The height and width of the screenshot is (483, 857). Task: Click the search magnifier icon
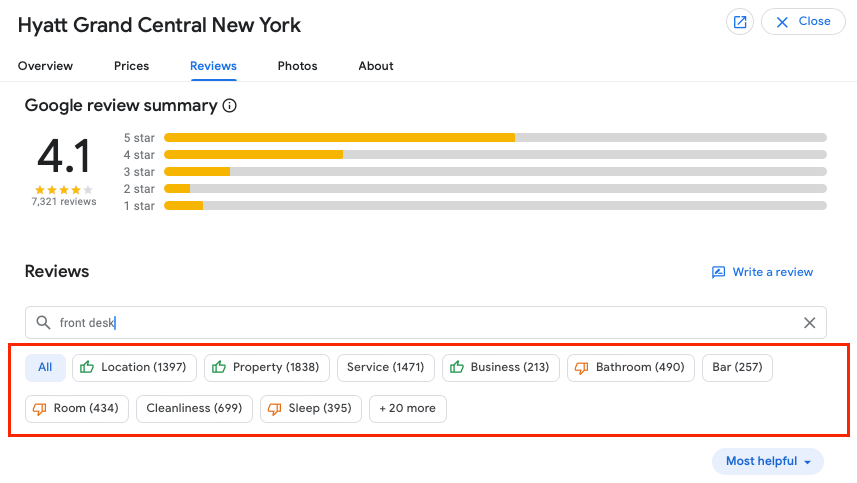coord(43,322)
